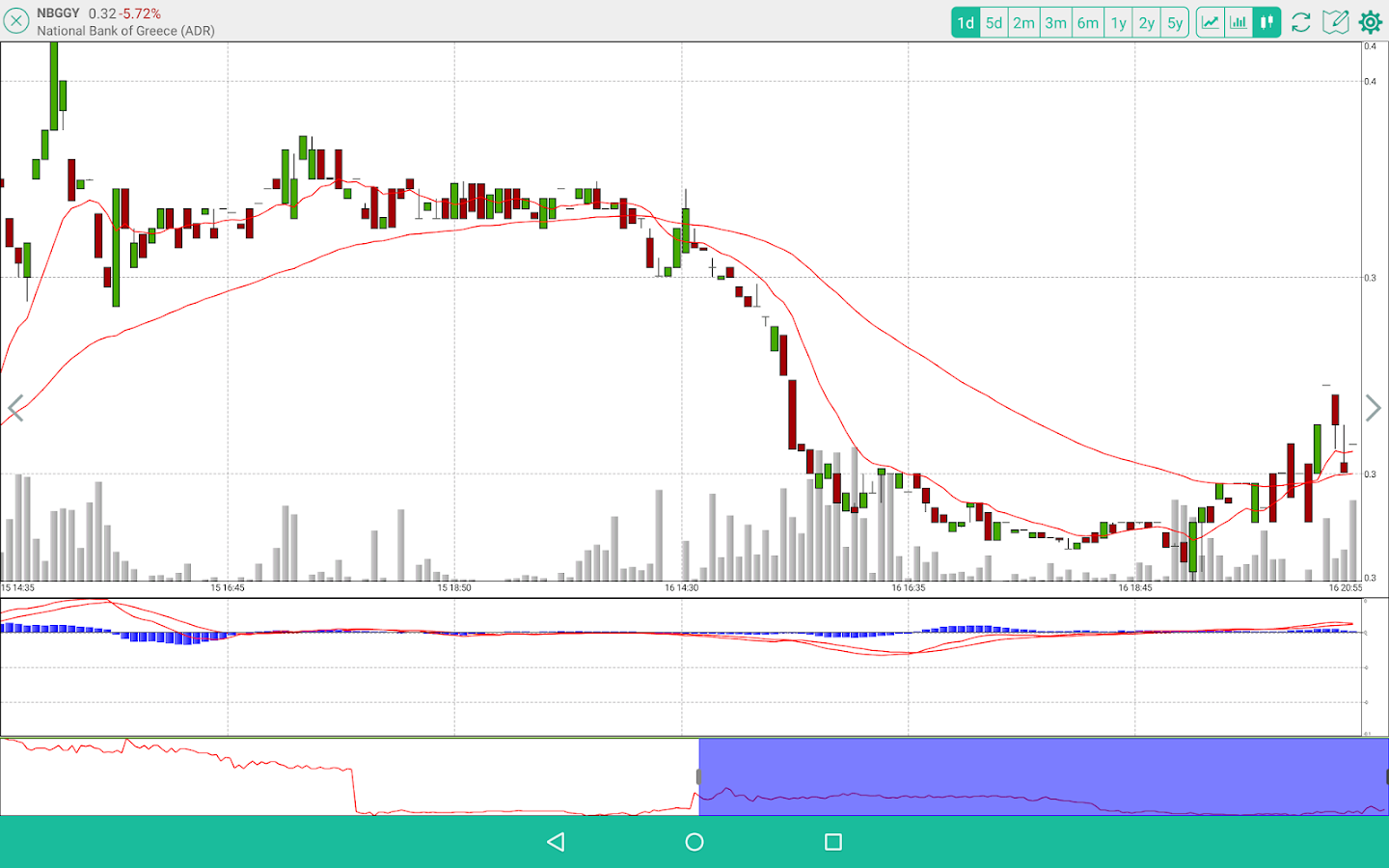The width and height of the screenshot is (1389, 868).
Task: Click the '16 16:35' time axis label
Action: [909, 587]
